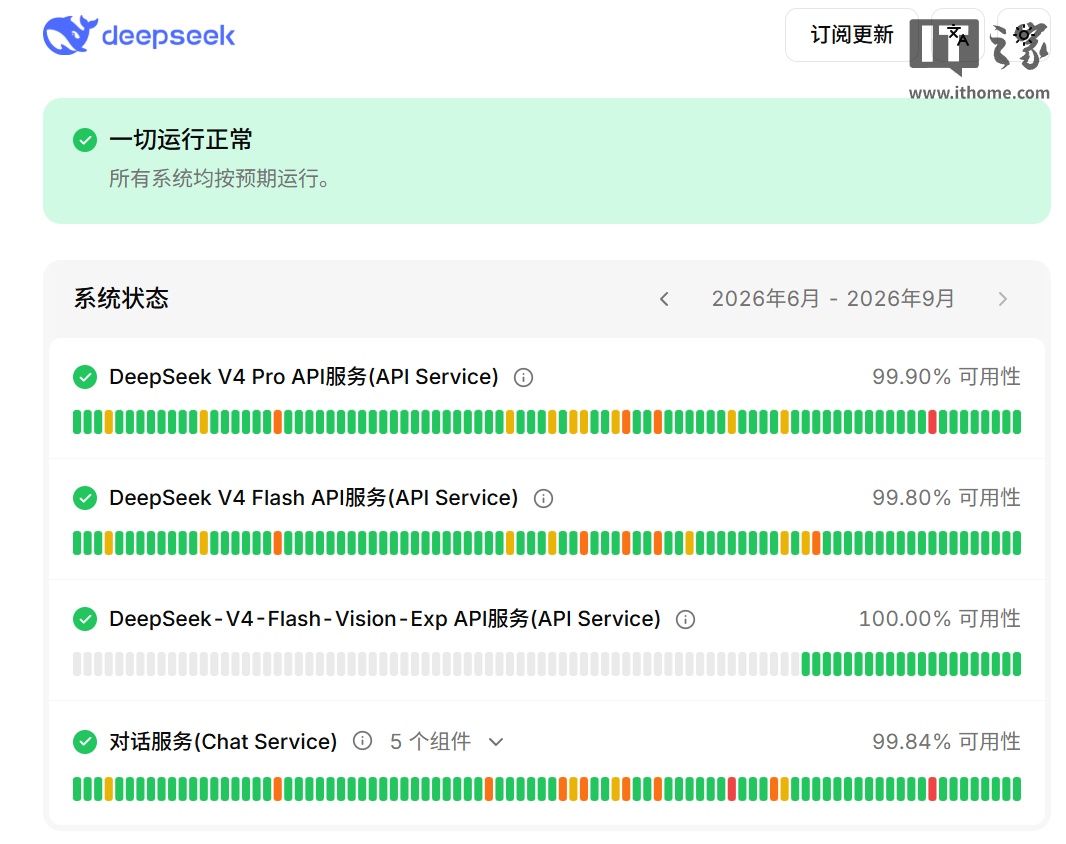Go to previous date range arrow

tap(664, 299)
